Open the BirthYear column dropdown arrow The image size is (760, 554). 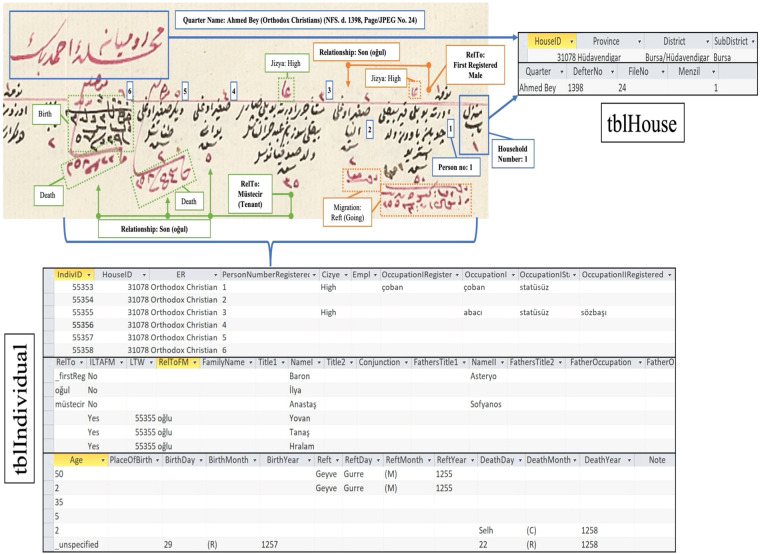click(x=309, y=460)
